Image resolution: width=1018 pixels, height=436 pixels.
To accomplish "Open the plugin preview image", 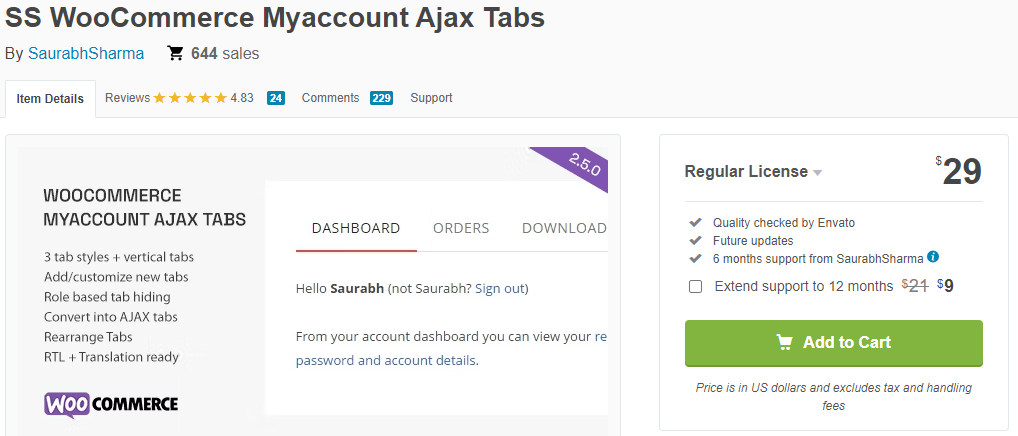I will [x=313, y=291].
